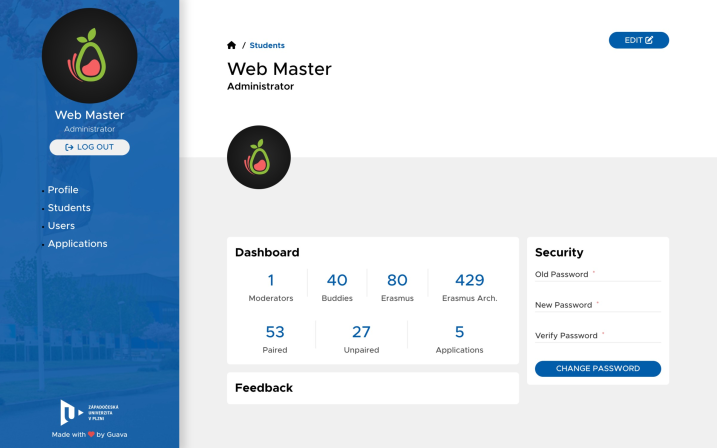Click the university logo at sidebar bottom
This screenshot has width=717, height=448.
click(x=90, y=412)
